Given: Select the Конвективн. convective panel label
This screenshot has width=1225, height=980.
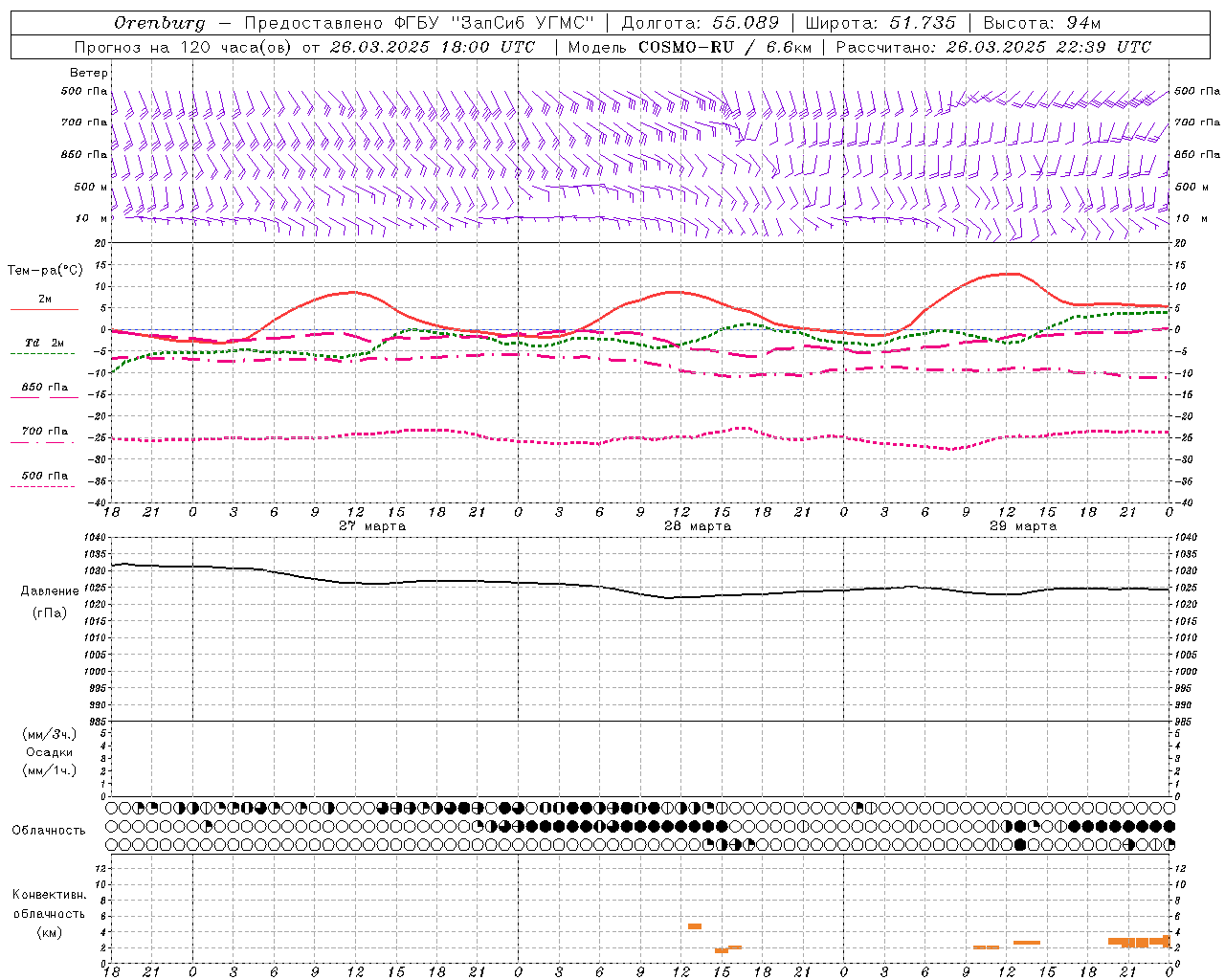Looking at the screenshot, I should point(50,895).
